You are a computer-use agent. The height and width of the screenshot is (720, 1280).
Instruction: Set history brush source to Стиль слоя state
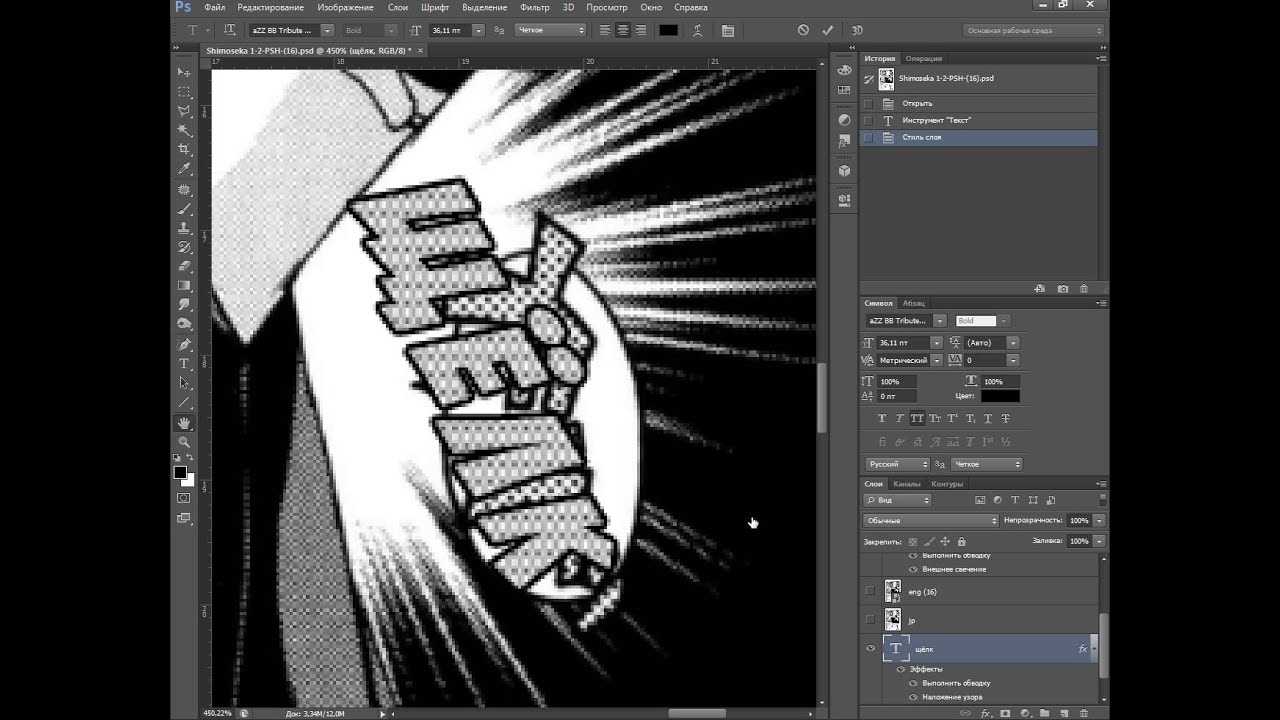point(868,137)
